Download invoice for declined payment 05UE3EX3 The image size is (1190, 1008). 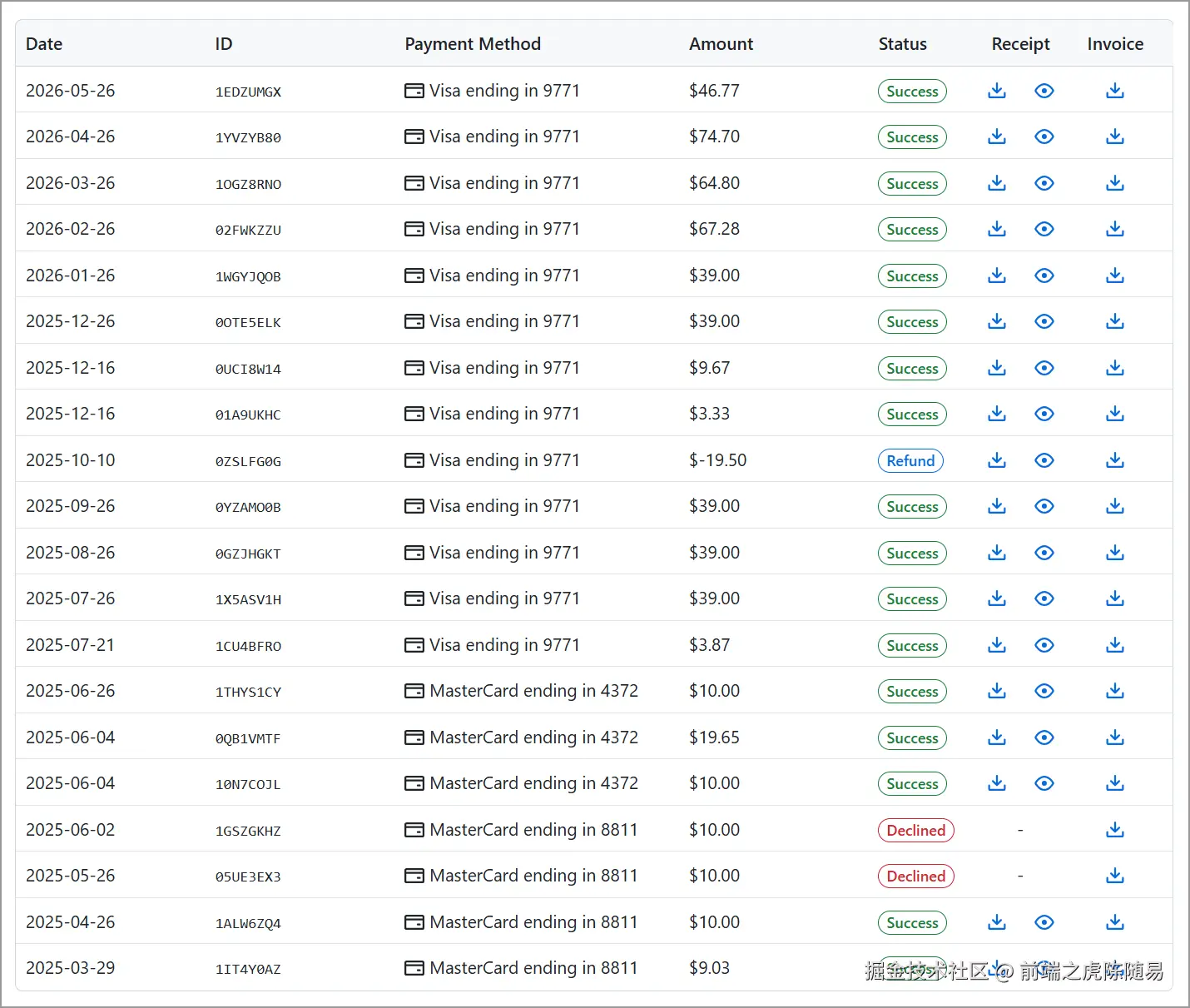pyautogui.click(x=1115, y=876)
